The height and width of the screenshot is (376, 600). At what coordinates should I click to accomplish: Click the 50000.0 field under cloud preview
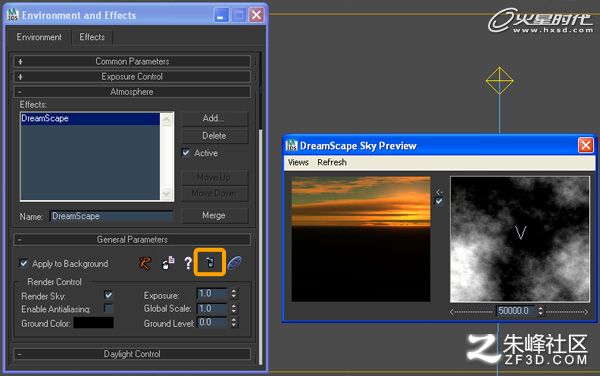[x=516, y=311]
